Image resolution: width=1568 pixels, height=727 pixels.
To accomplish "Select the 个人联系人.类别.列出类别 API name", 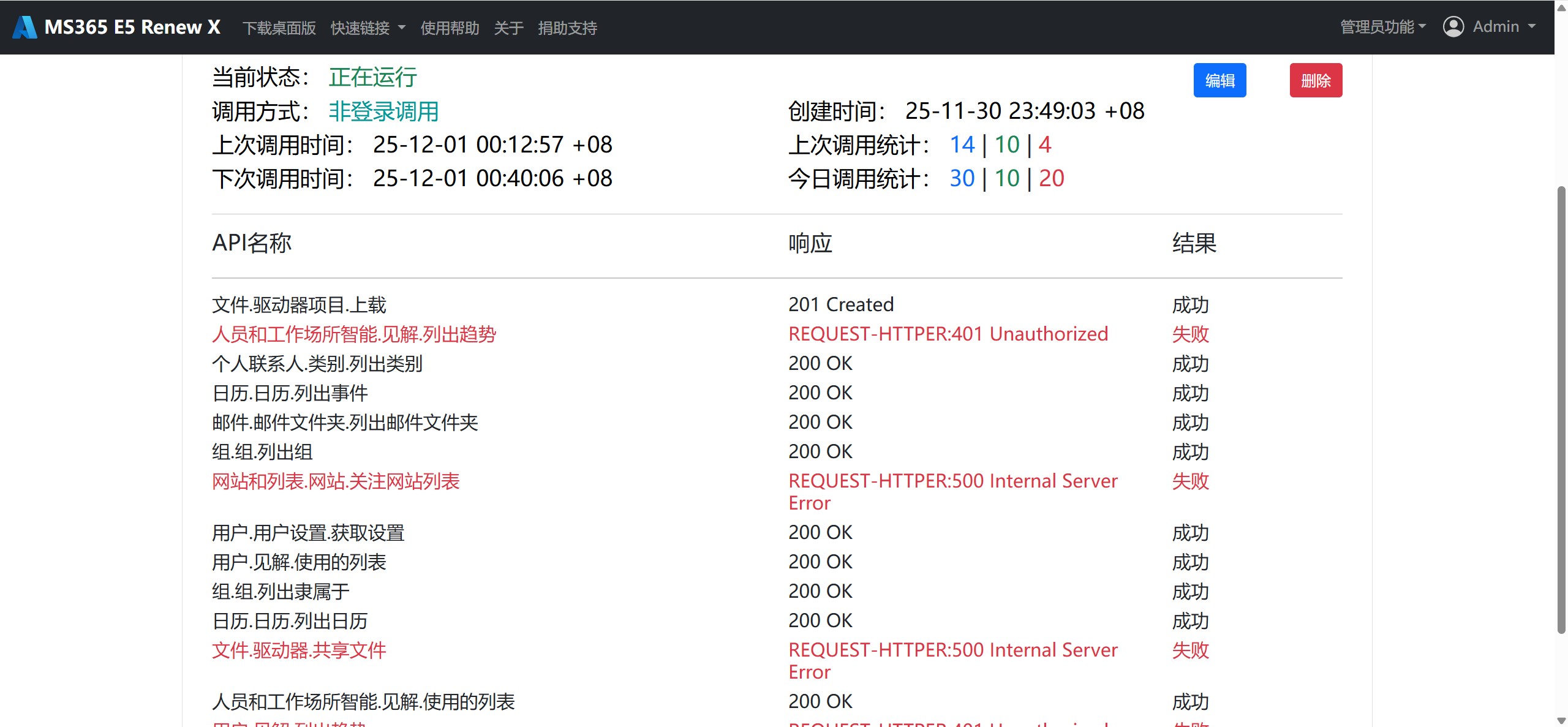I will (x=317, y=364).
